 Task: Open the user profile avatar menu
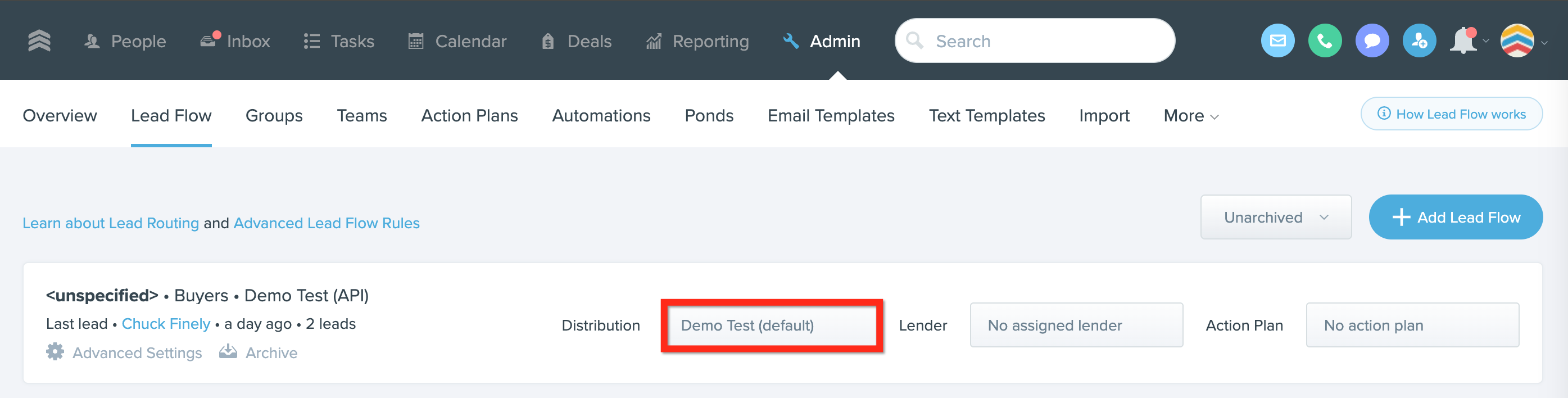click(1516, 41)
